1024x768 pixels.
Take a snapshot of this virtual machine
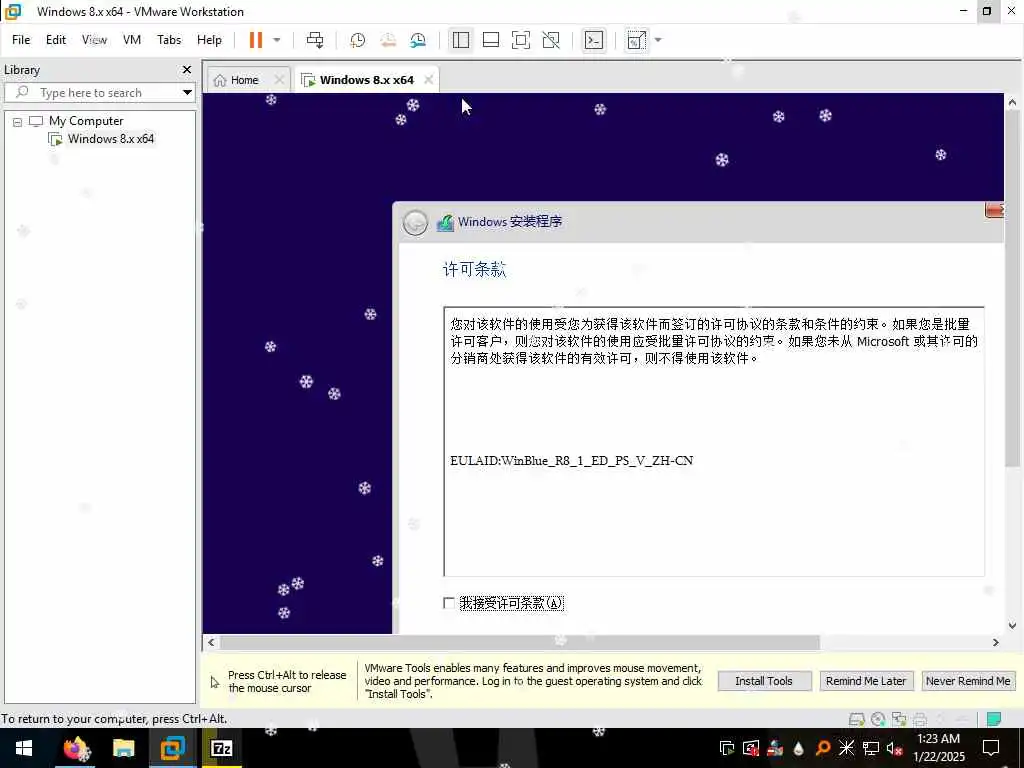(357, 40)
